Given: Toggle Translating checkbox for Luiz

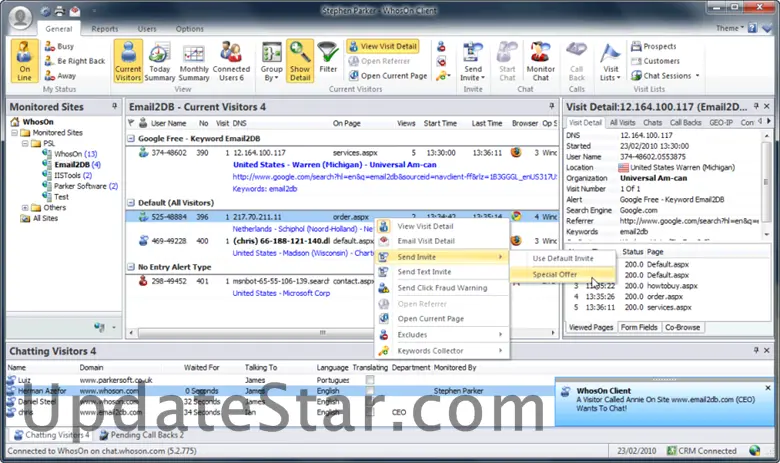Looking at the screenshot, I should pos(370,380).
